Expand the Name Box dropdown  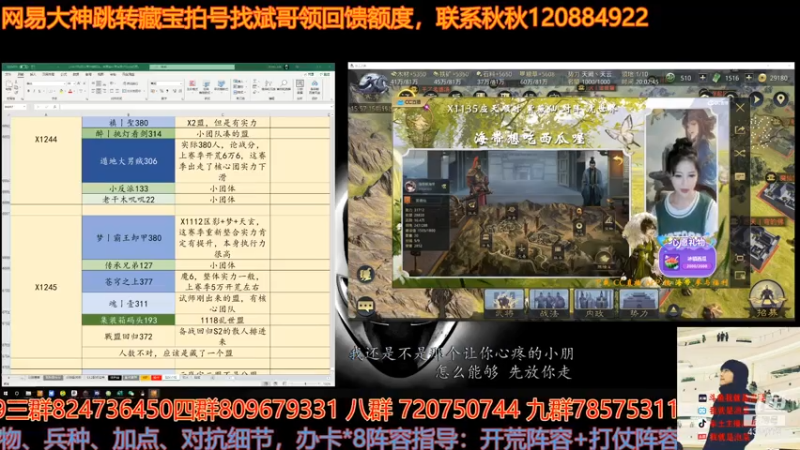point(24,107)
